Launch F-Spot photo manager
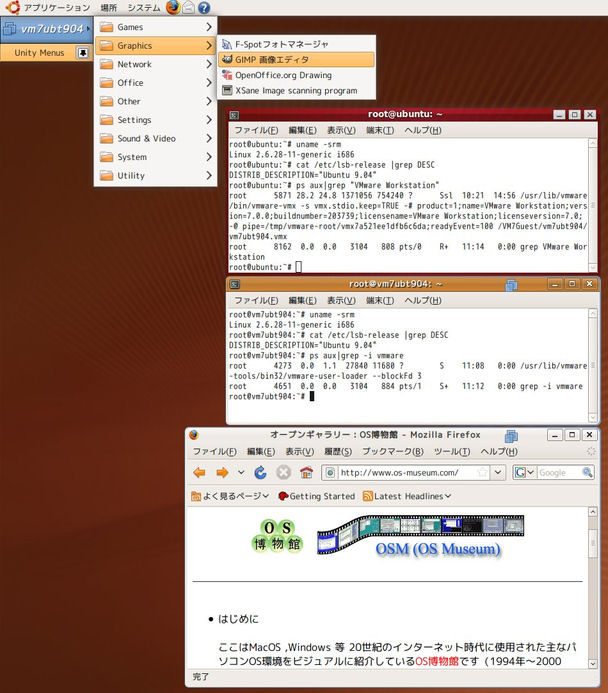 (296, 44)
